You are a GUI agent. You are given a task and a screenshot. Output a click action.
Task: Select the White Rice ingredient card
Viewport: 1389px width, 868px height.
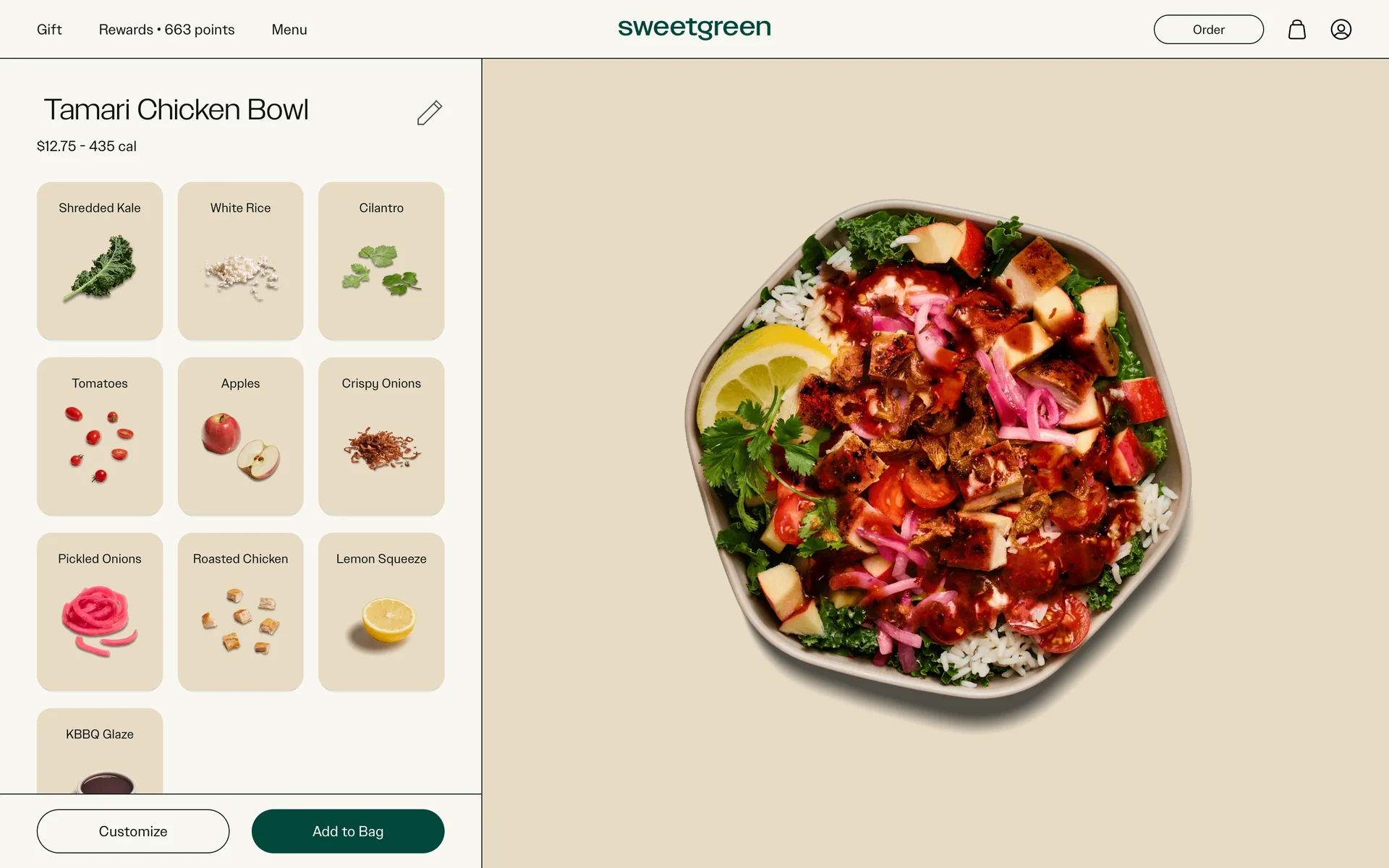[240, 261]
